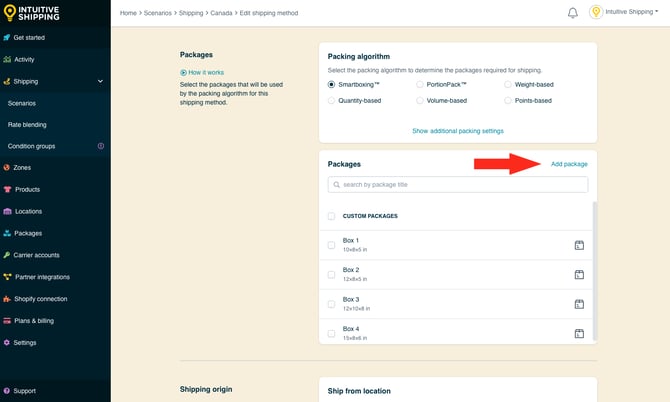Screen dimensions: 670x402
Task: Open the How it works link
Action: click(206, 73)
